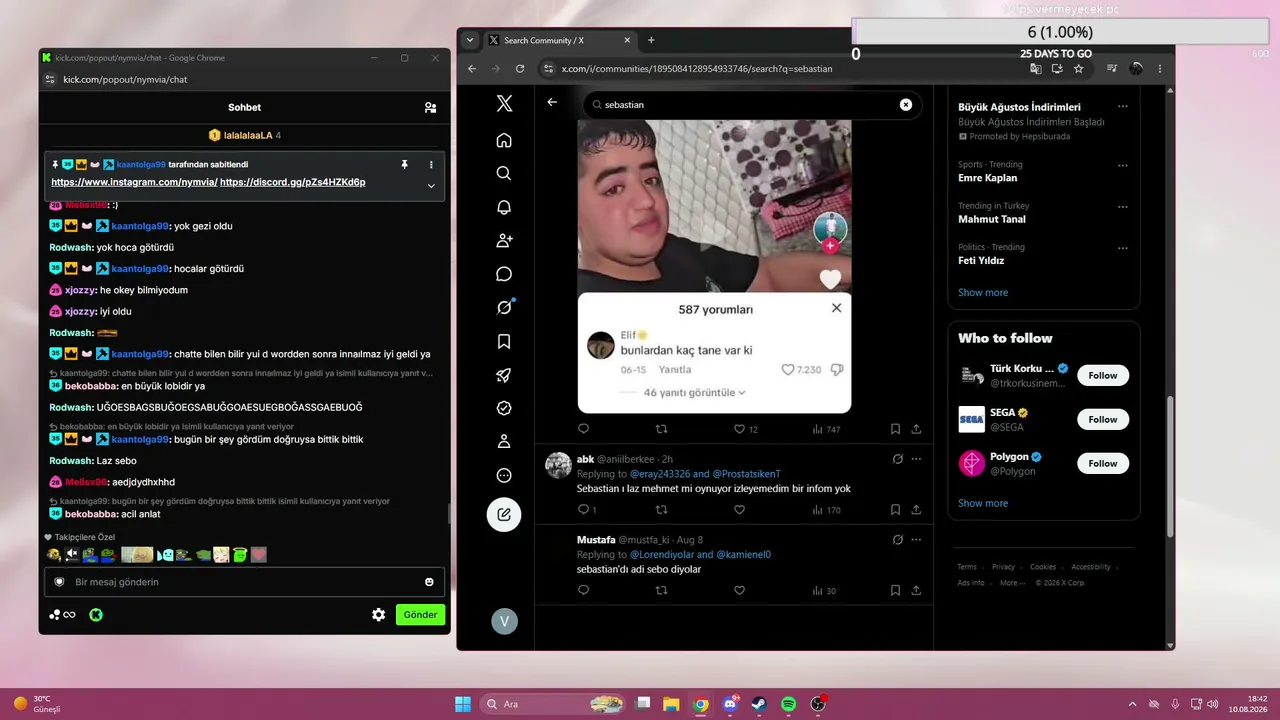Screen dimensions: 1280x720
Task: Open Kick chat settings gear
Action: pyautogui.click(x=378, y=615)
